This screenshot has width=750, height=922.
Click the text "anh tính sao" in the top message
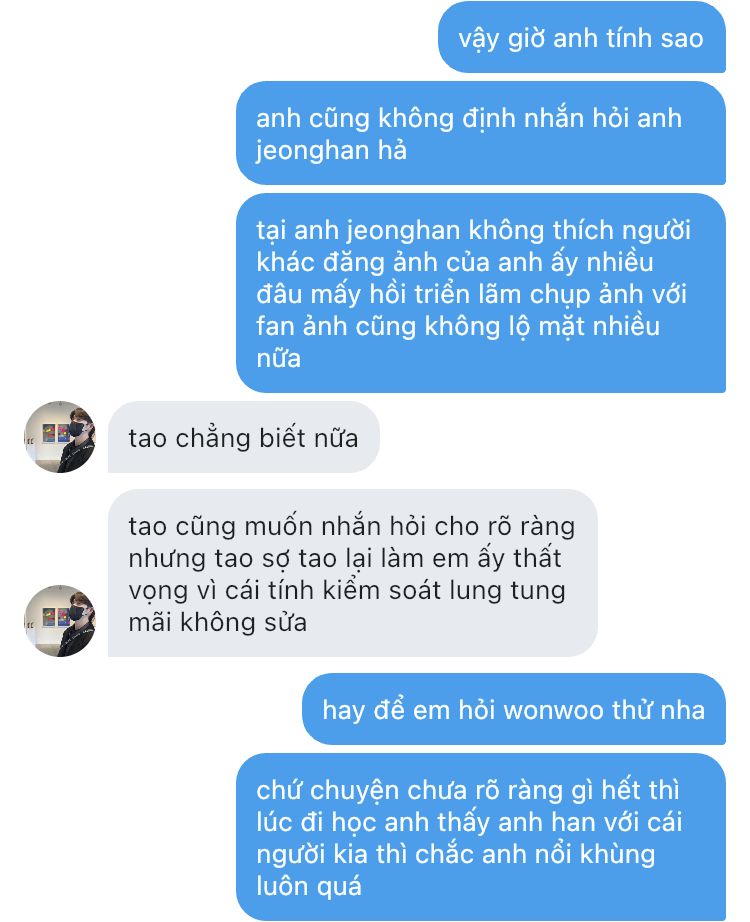click(628, 38)
